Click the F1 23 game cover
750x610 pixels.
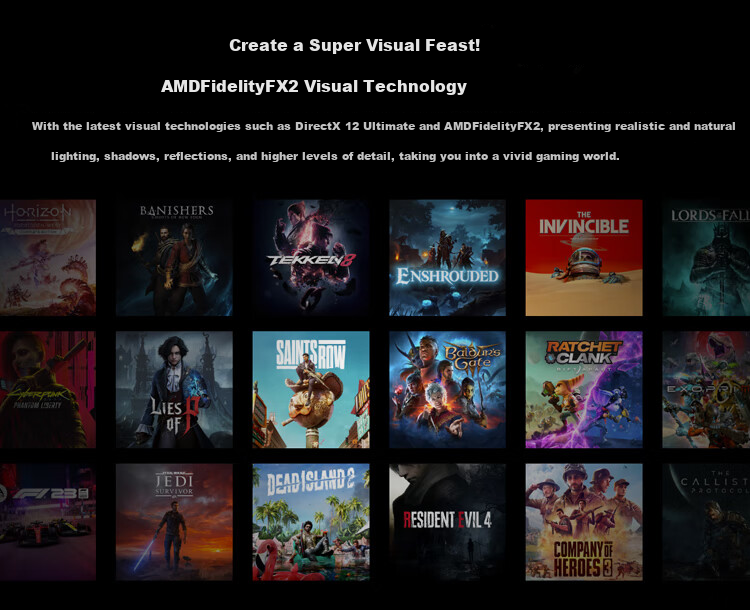coord(48,522)
